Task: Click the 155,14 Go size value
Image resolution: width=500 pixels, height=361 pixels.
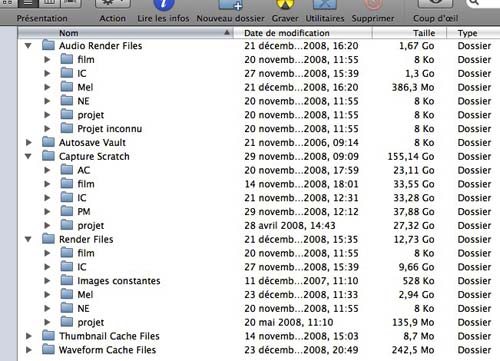Action: (x=411, y=156)
